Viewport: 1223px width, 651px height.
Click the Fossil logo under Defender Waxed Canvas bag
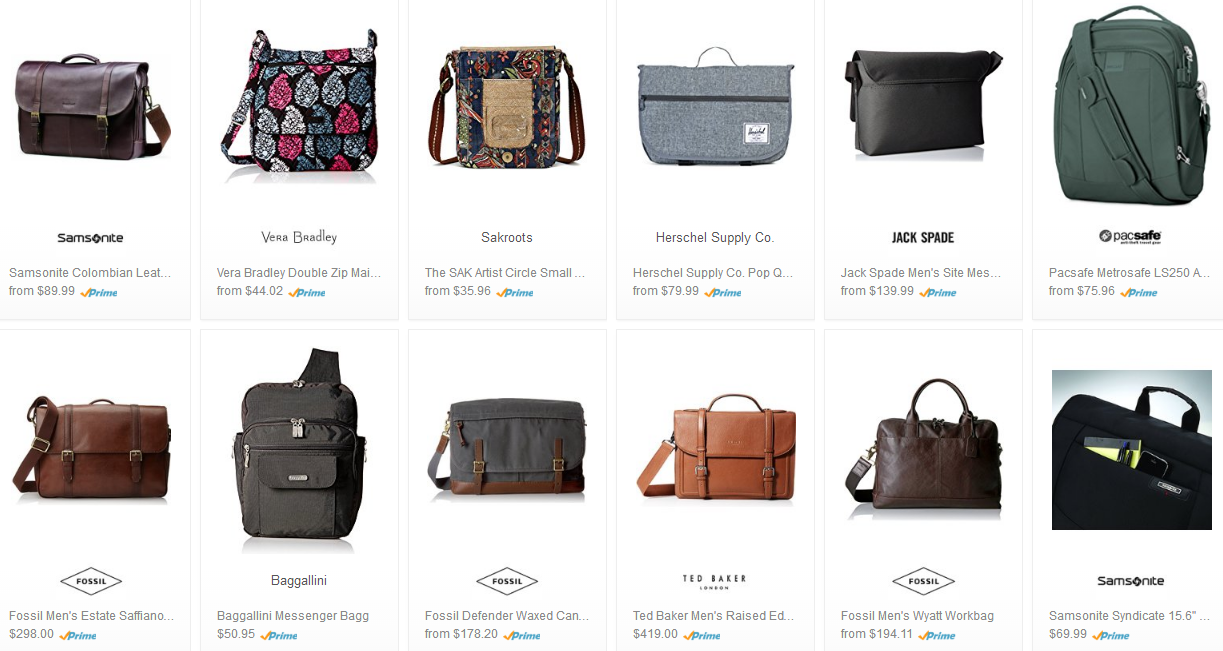[x=507, y=581]
